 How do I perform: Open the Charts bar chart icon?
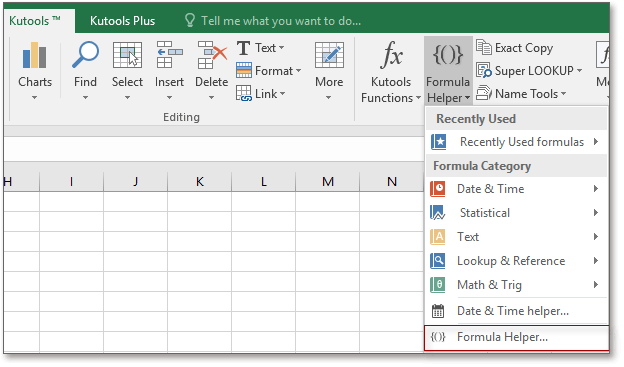(34, 55)
